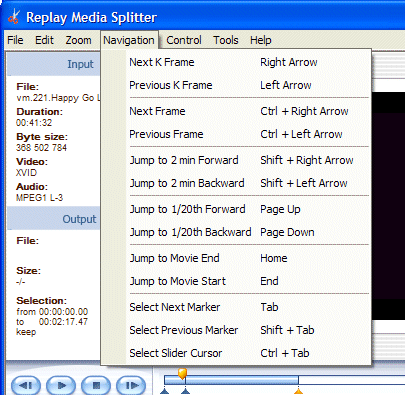Click the orange triangle marker on timeline

click(299, 391)
